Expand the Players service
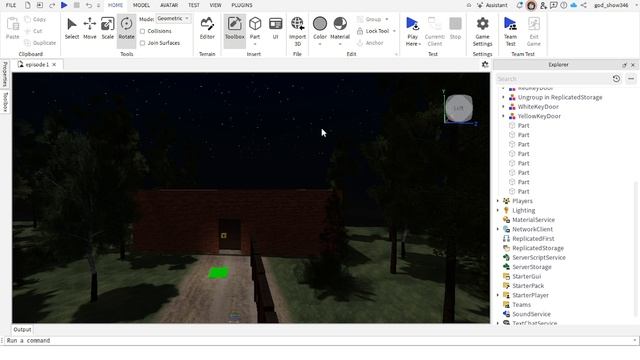 click(x=498, y=201)
